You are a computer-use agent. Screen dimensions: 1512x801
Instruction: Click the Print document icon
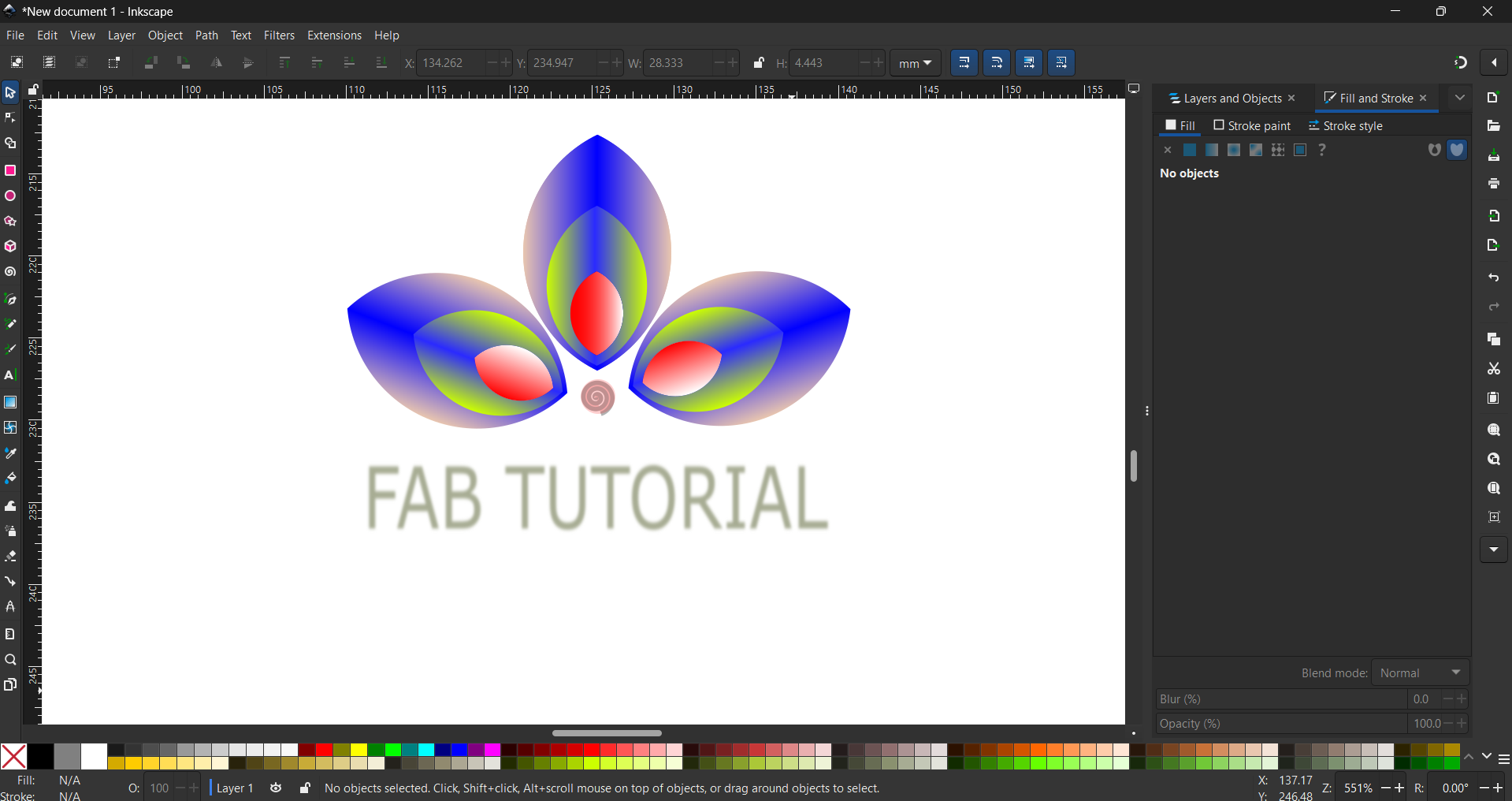(1494, 184)
